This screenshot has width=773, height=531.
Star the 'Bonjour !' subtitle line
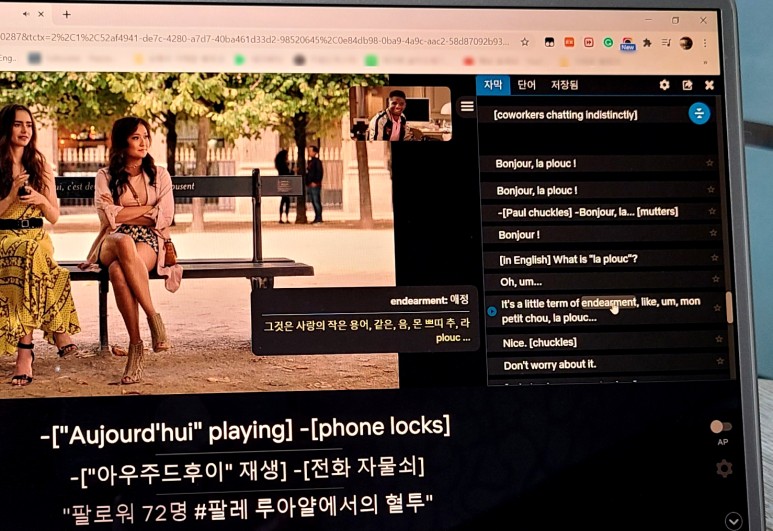coord(713,233)
